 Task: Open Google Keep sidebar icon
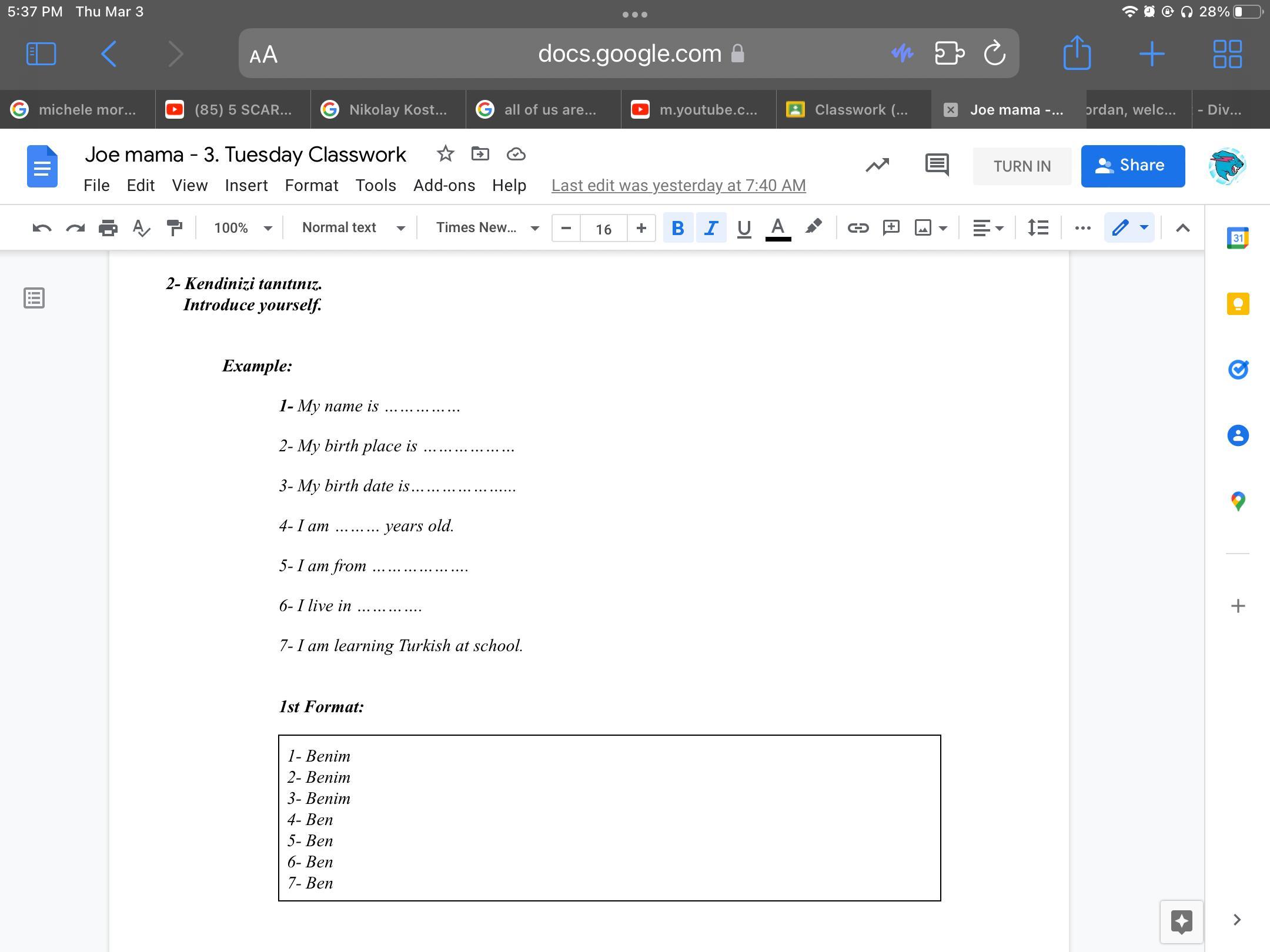click(1238, 304)
